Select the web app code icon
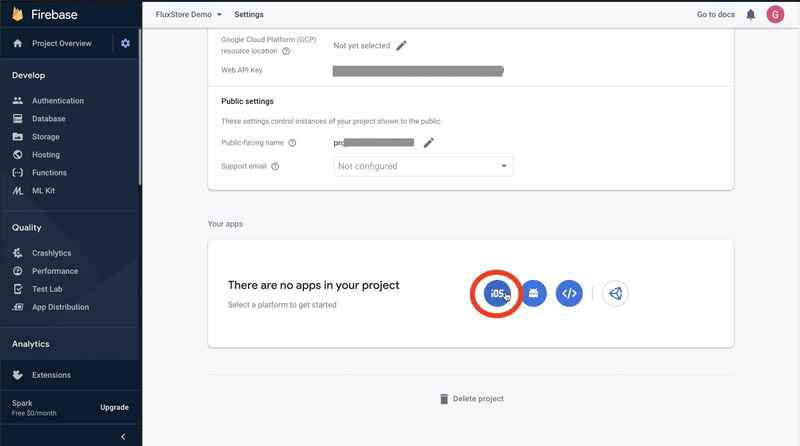 pyautogui.click(x=569, y=293)
